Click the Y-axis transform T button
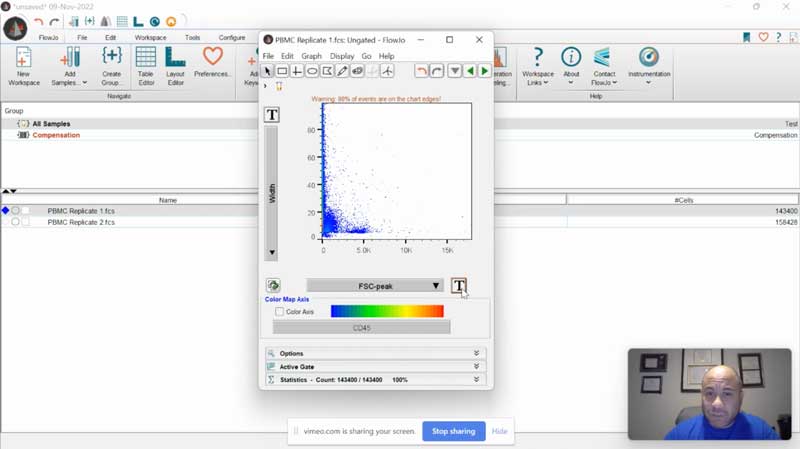 [x=271, y=115]
